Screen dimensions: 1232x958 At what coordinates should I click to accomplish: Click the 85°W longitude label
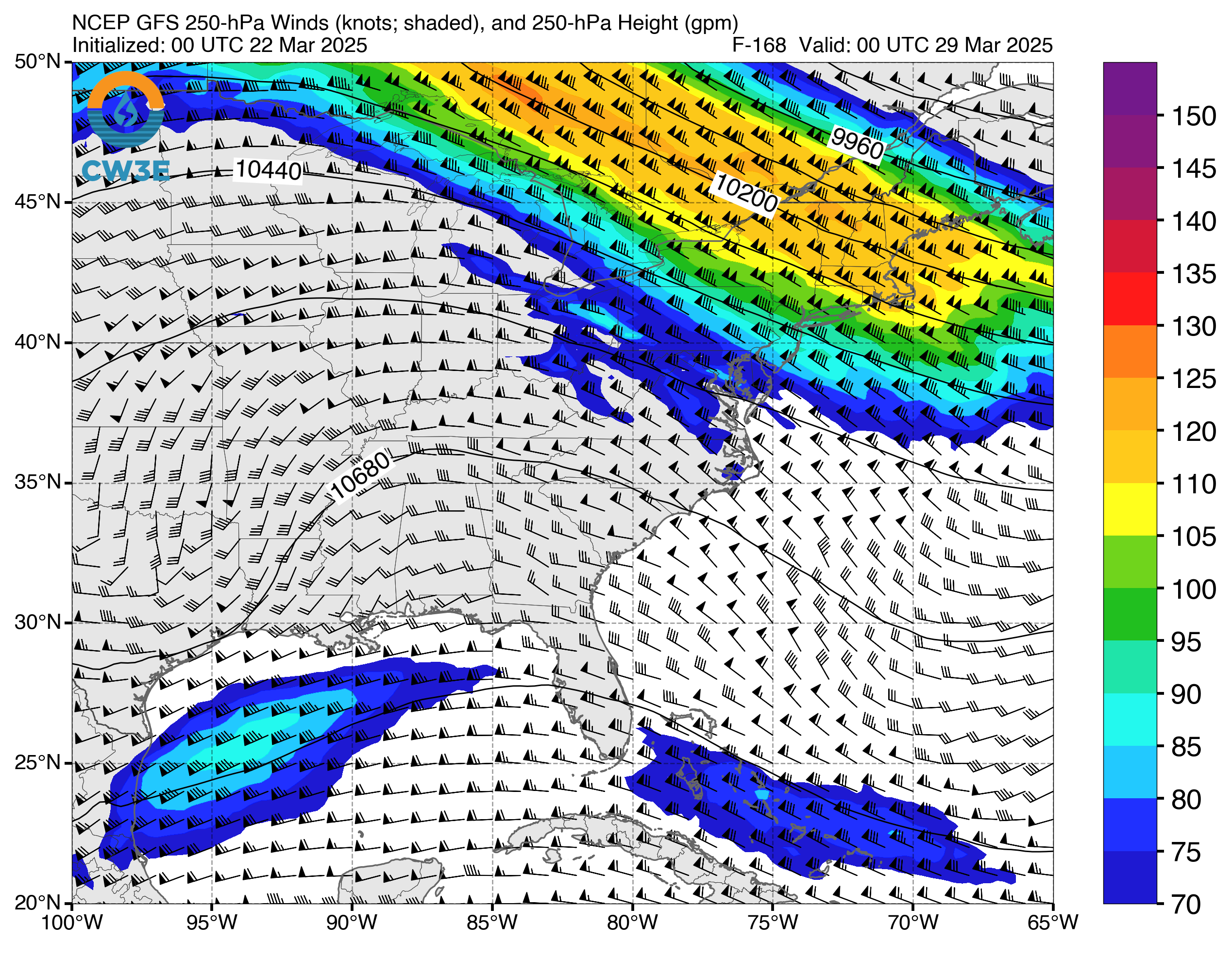pos(492,923)
